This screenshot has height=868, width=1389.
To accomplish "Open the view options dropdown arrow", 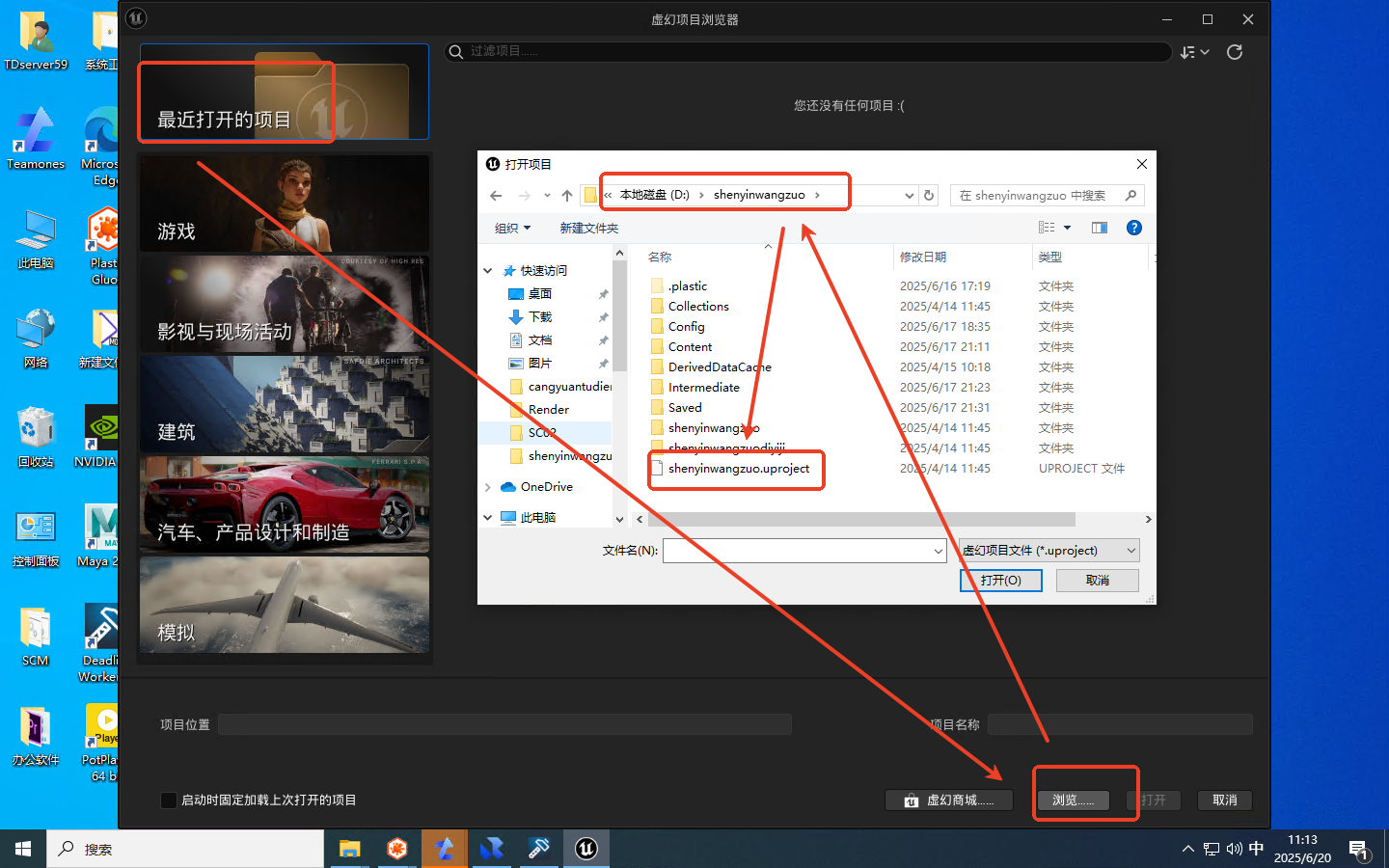I will (1067, 228).
